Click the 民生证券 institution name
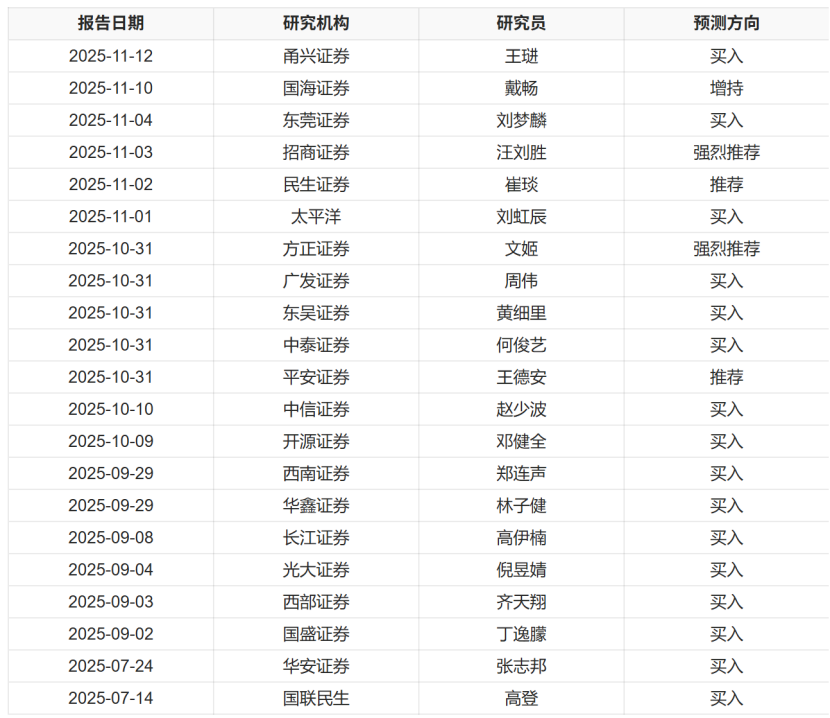This screenshot has height=718, width=830. (316, 185)
